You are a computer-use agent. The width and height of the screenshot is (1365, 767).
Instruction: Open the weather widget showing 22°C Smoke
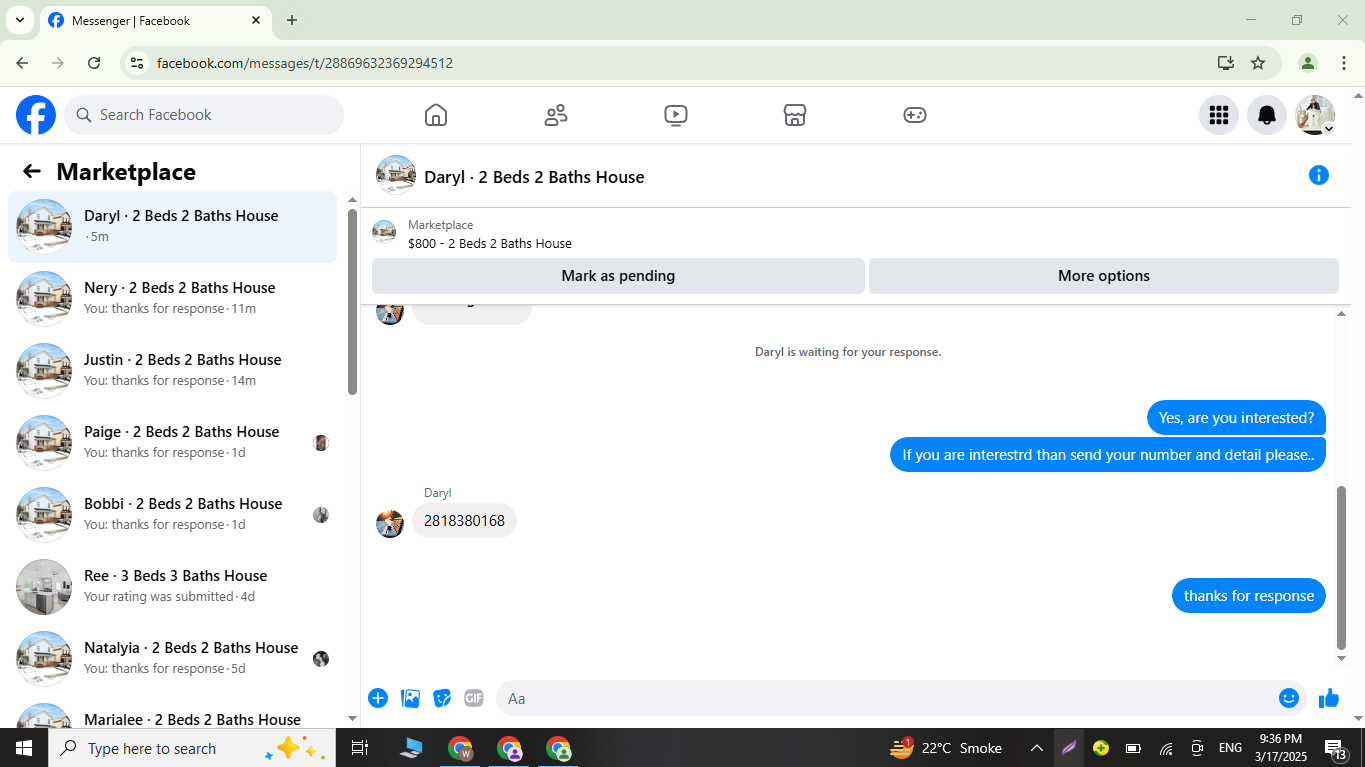click(x=946, y=748)
